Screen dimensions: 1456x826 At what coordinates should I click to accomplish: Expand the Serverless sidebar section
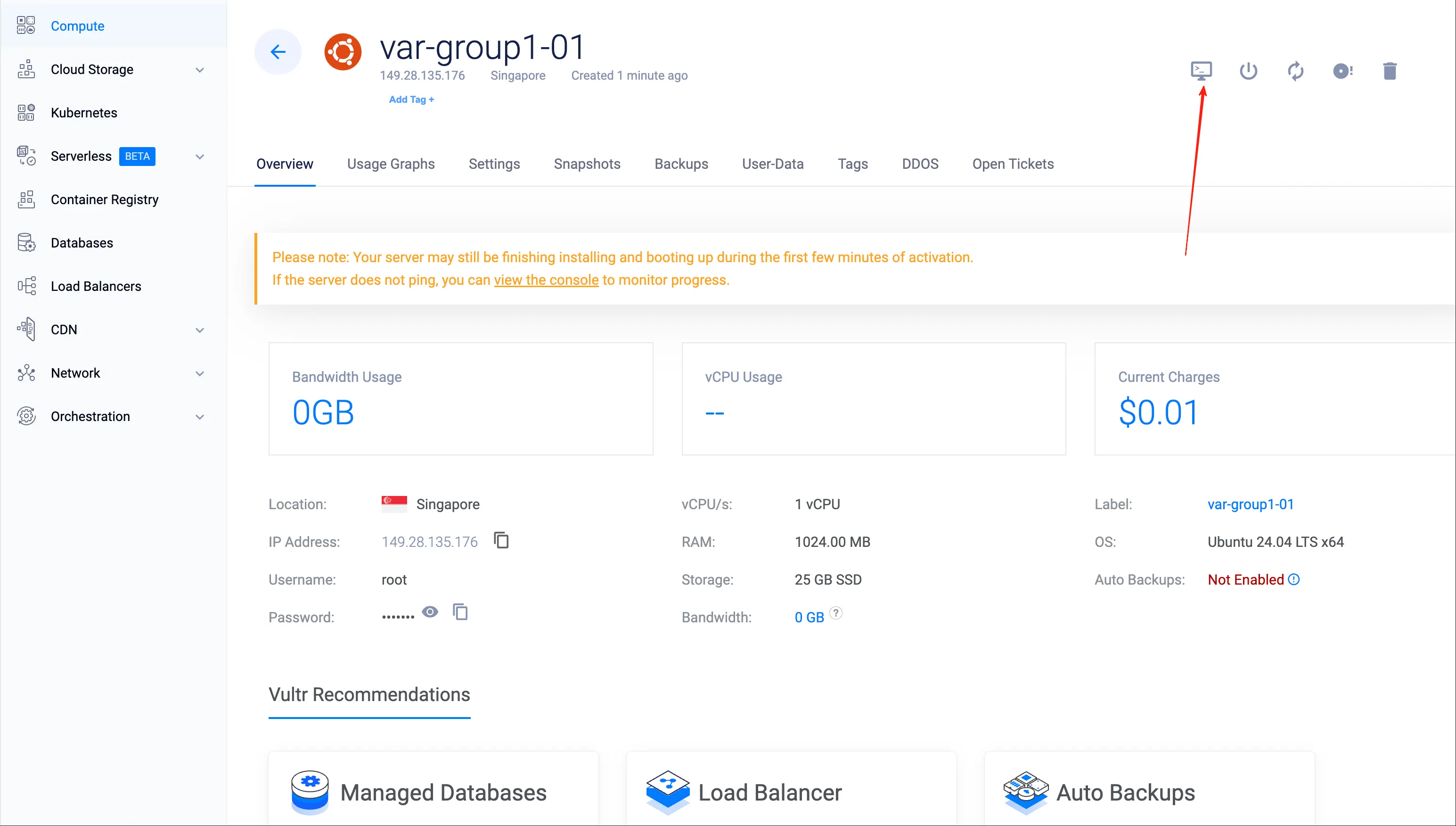click(x=200, y=157)
